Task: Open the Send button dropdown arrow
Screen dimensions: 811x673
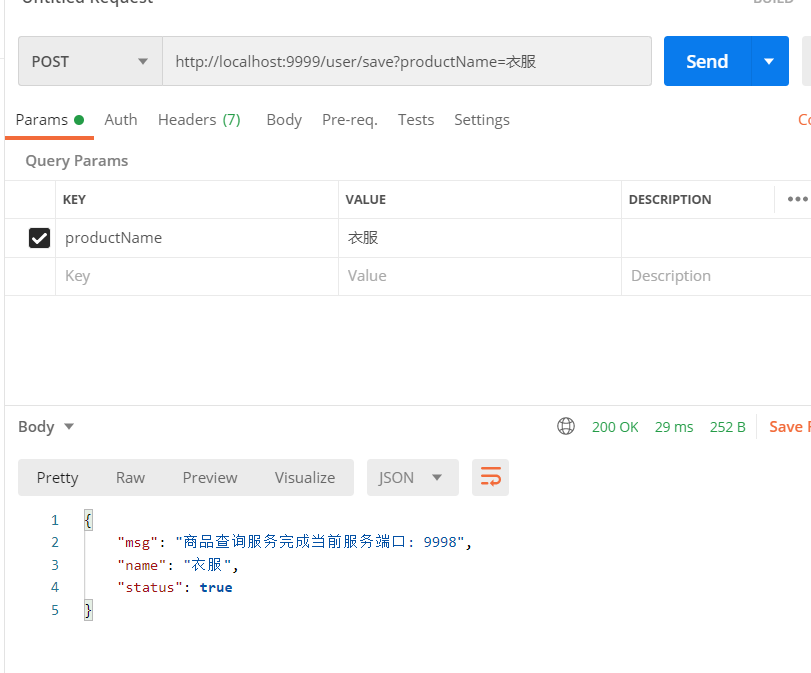Action: [769, 61]
